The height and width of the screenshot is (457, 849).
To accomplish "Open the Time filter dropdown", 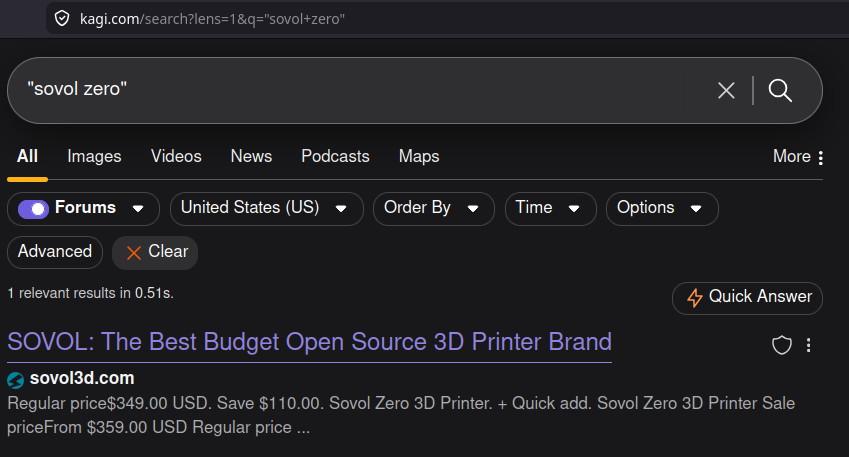I will [550, 208].
